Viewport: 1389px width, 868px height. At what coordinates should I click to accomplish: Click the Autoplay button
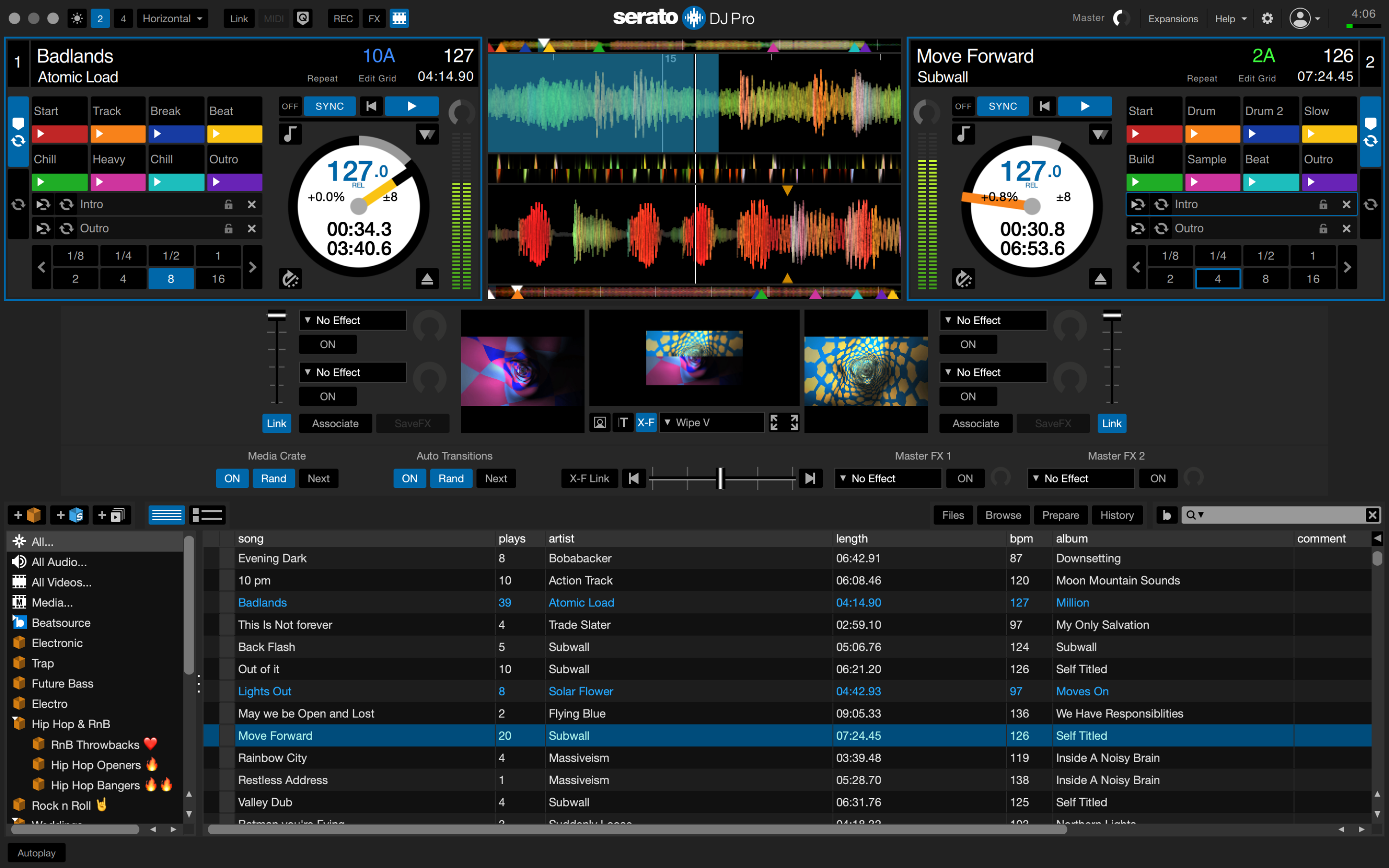click(36, 853)
